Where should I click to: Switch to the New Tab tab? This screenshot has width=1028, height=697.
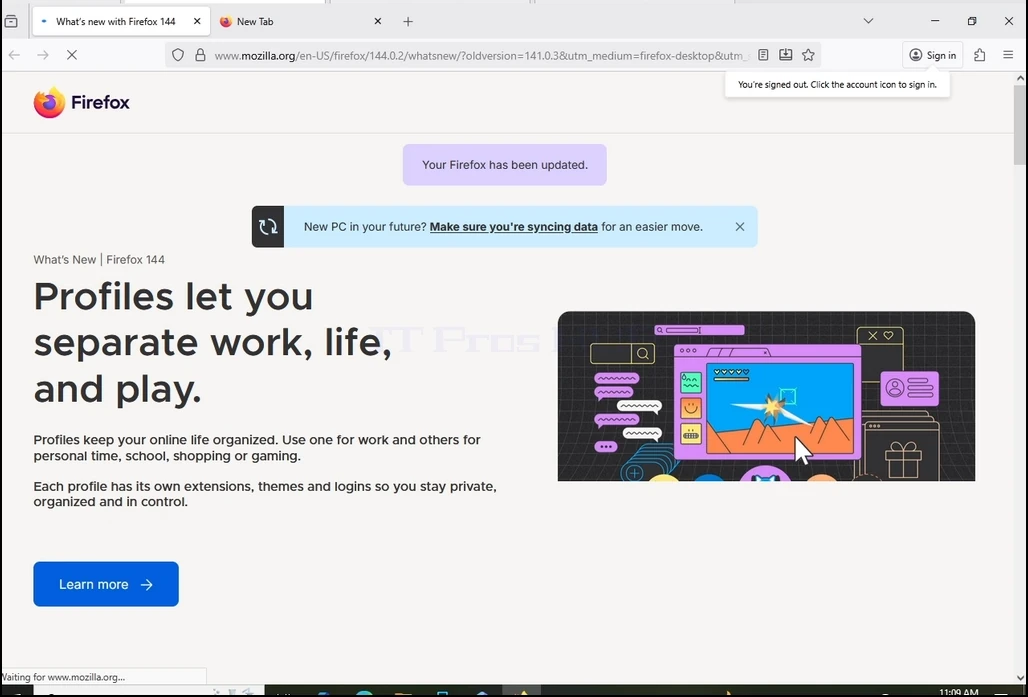click(302, 22)
